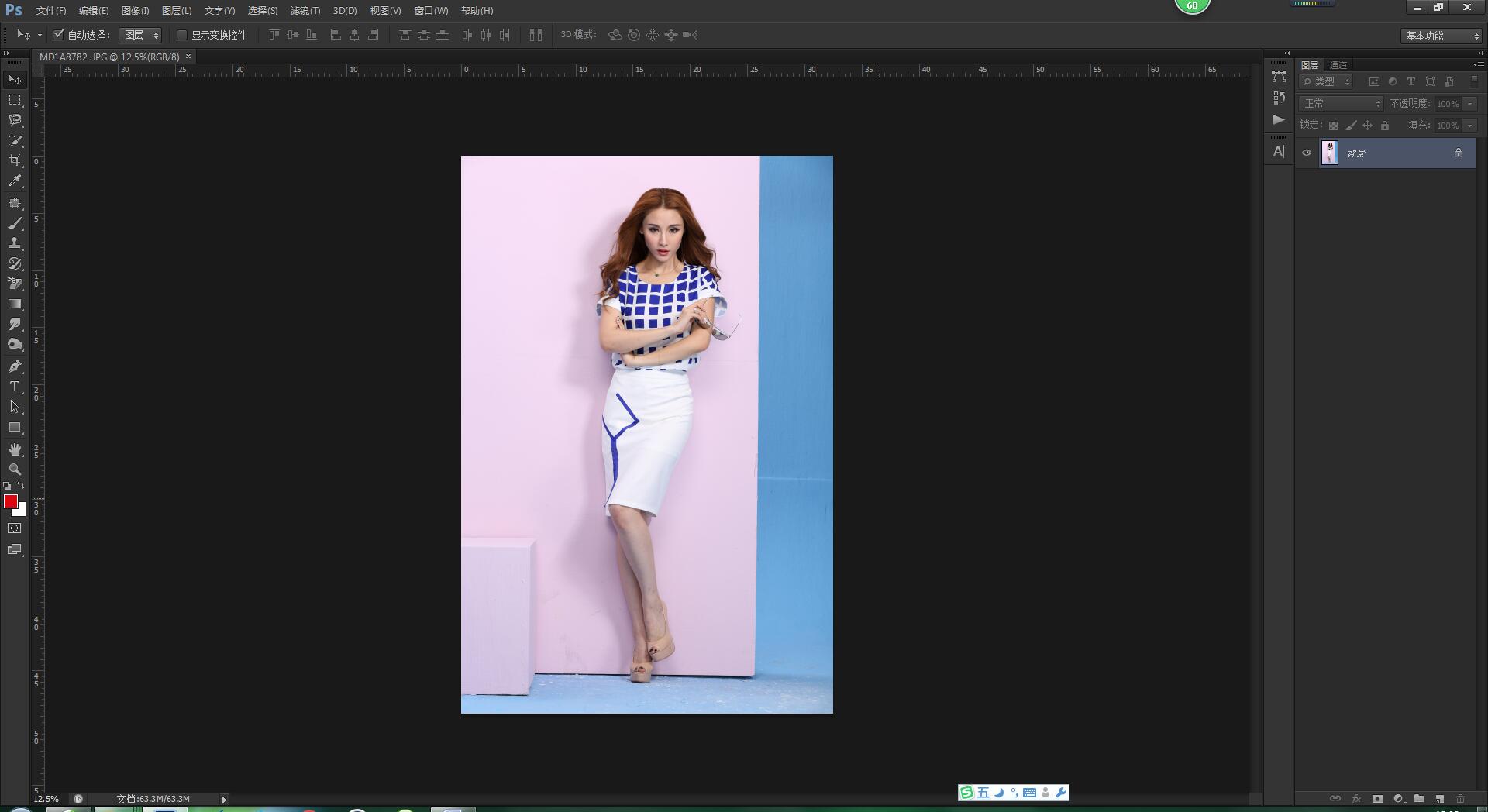The height and width of the screenshot is (812, 1488).
Task: Open the 选择(S) menu
Action: (x=263, y=11)
